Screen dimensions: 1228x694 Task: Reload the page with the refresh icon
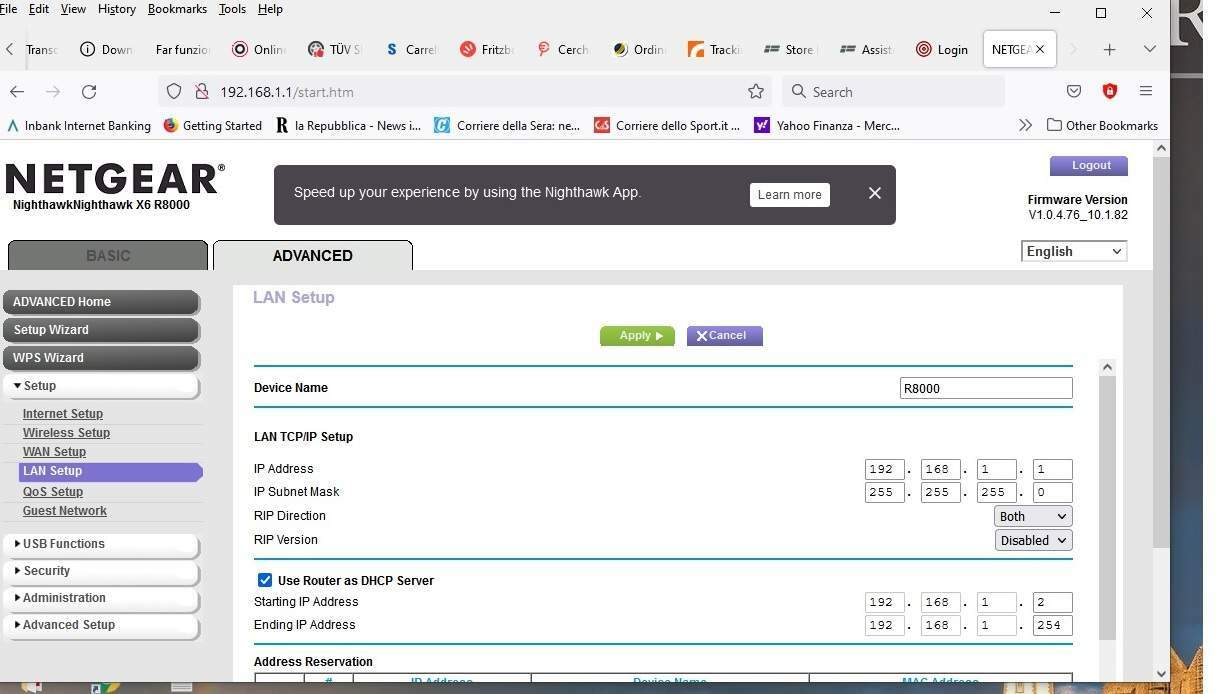89,91
